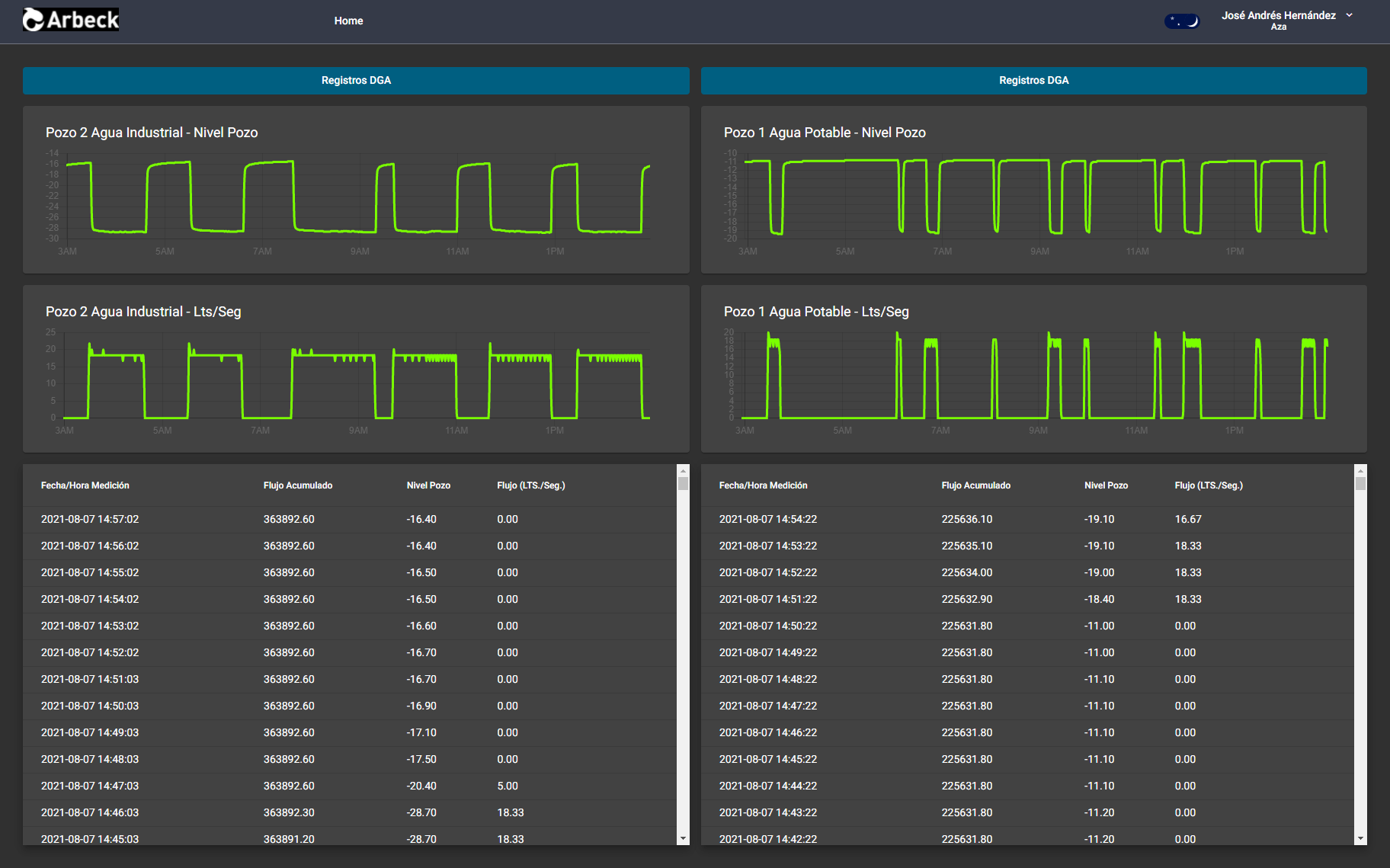The height and width of the screenshot is (868, 1390).
Task: Click accumulated value 225635.10
Action: [967, 546]
